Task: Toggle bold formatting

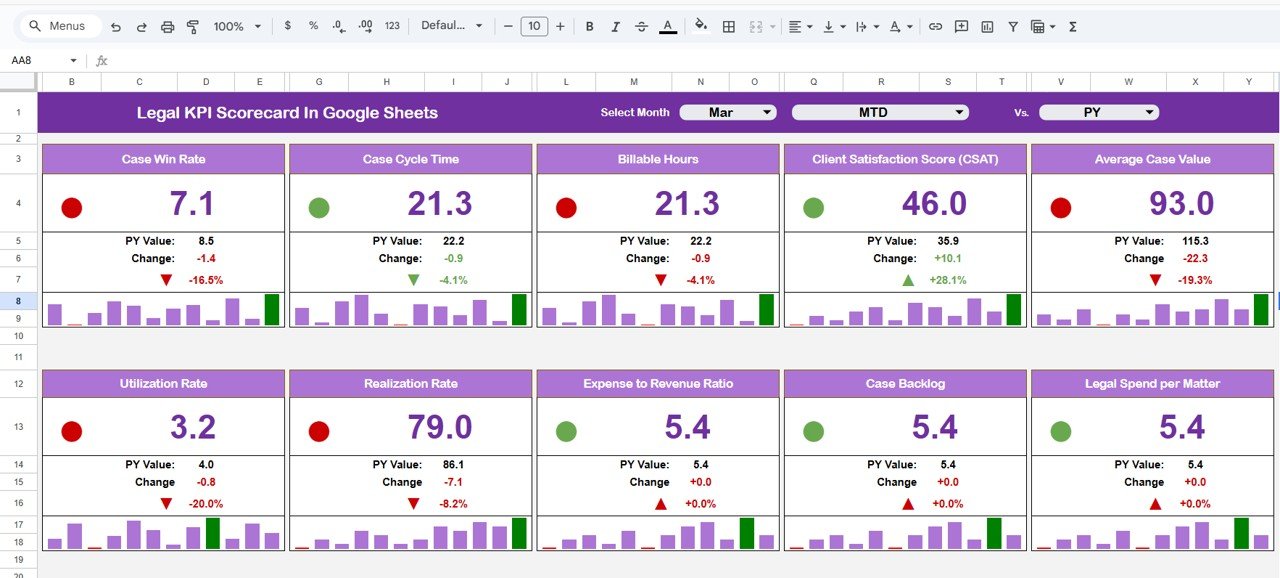Action: pyautogui.click(x=589, y=26)
